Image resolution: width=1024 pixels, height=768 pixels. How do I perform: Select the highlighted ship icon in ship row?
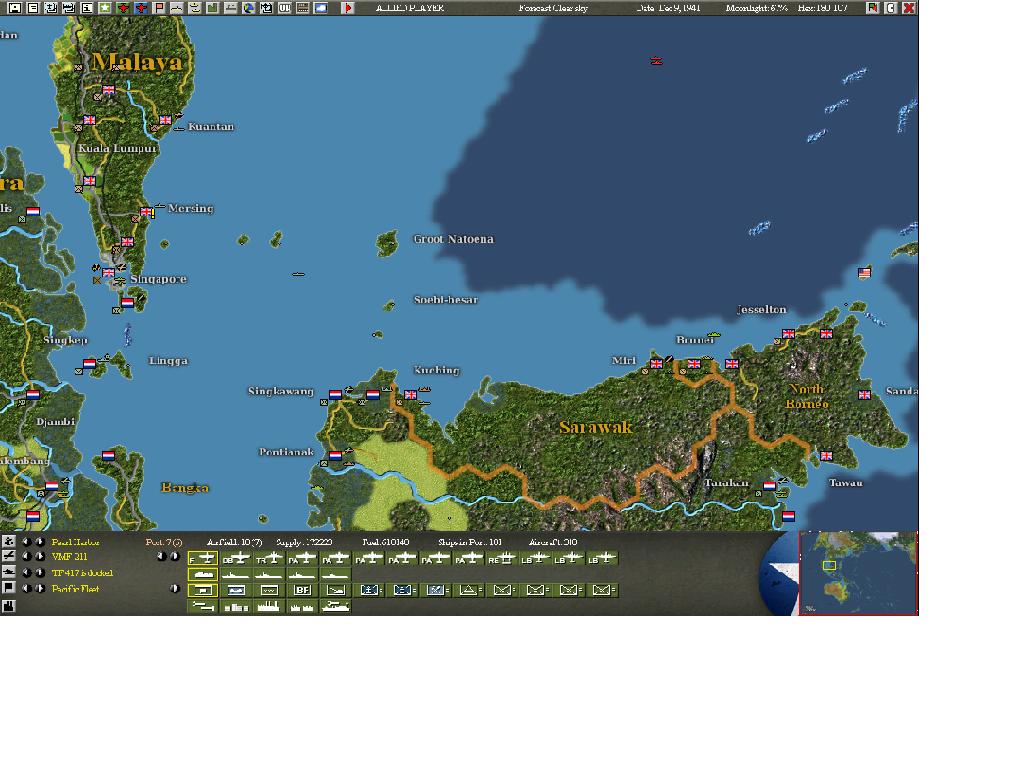click(202, 574)
